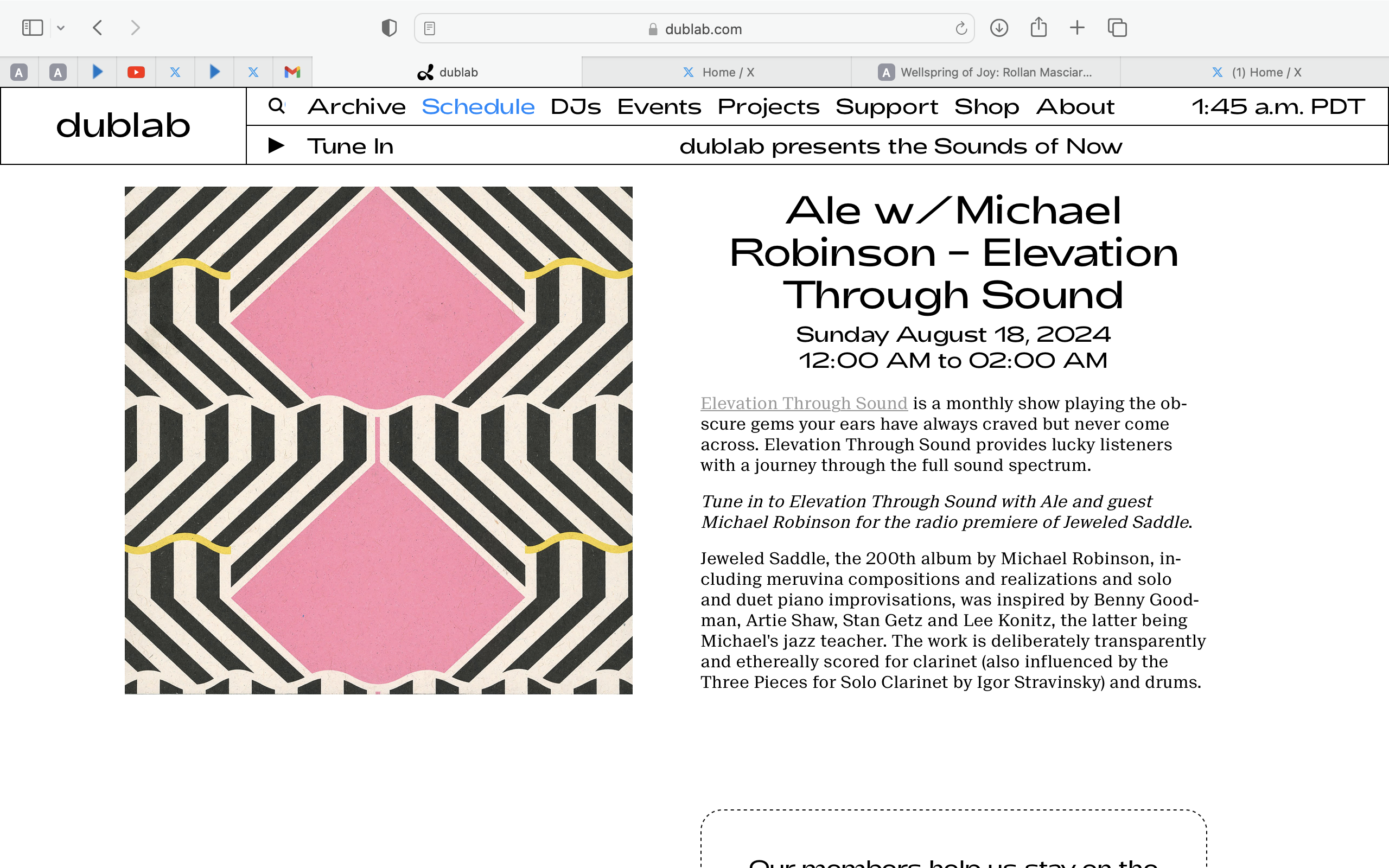Open a new tab with plus icon
The image size is (1389, 868).
(x=1078, y=28)
